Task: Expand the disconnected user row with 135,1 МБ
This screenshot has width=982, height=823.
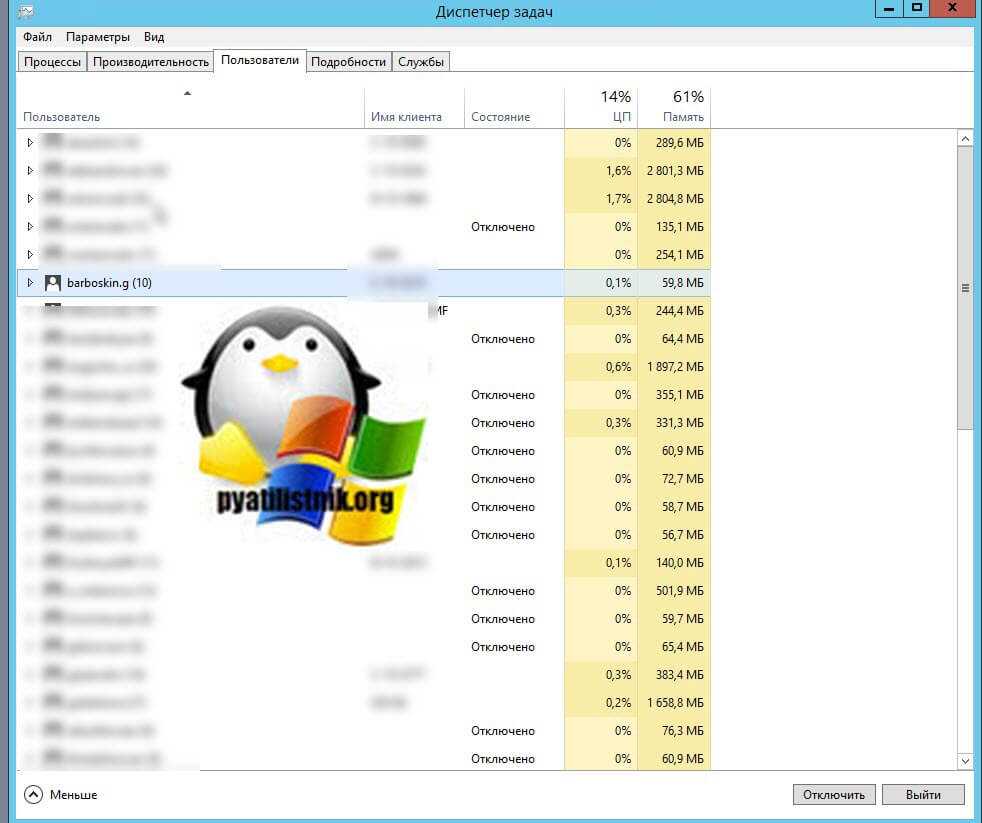Action: (29, 227)
